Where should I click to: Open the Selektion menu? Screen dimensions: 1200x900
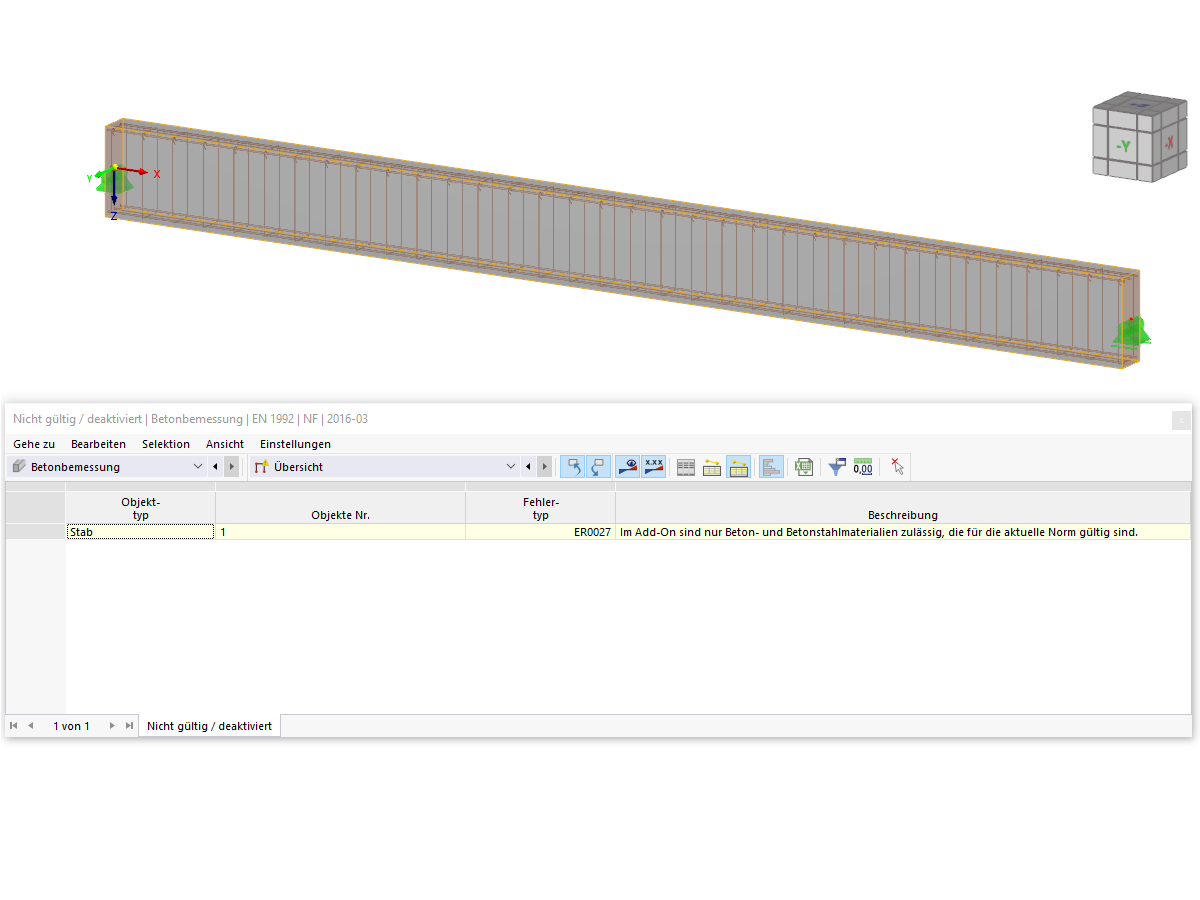click(166, 444)
